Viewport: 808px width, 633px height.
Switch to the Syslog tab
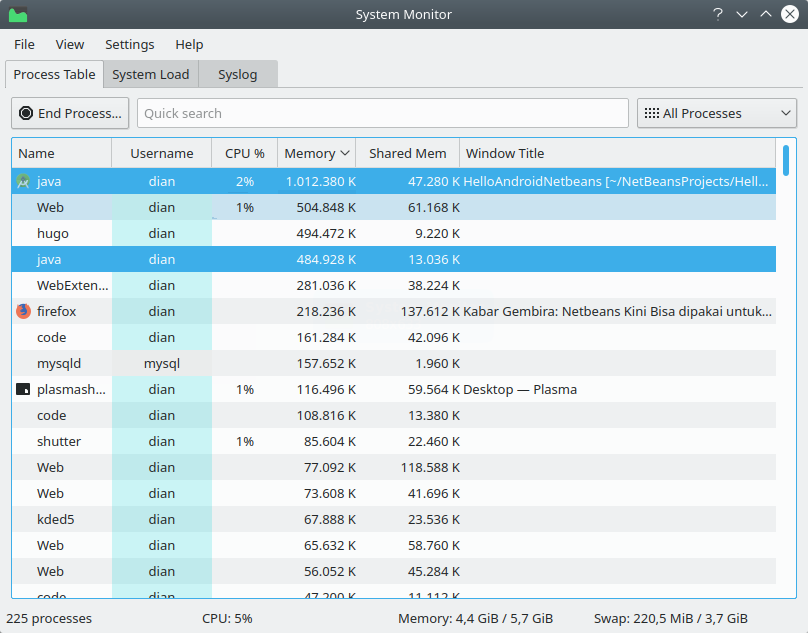tap(237, 74)
